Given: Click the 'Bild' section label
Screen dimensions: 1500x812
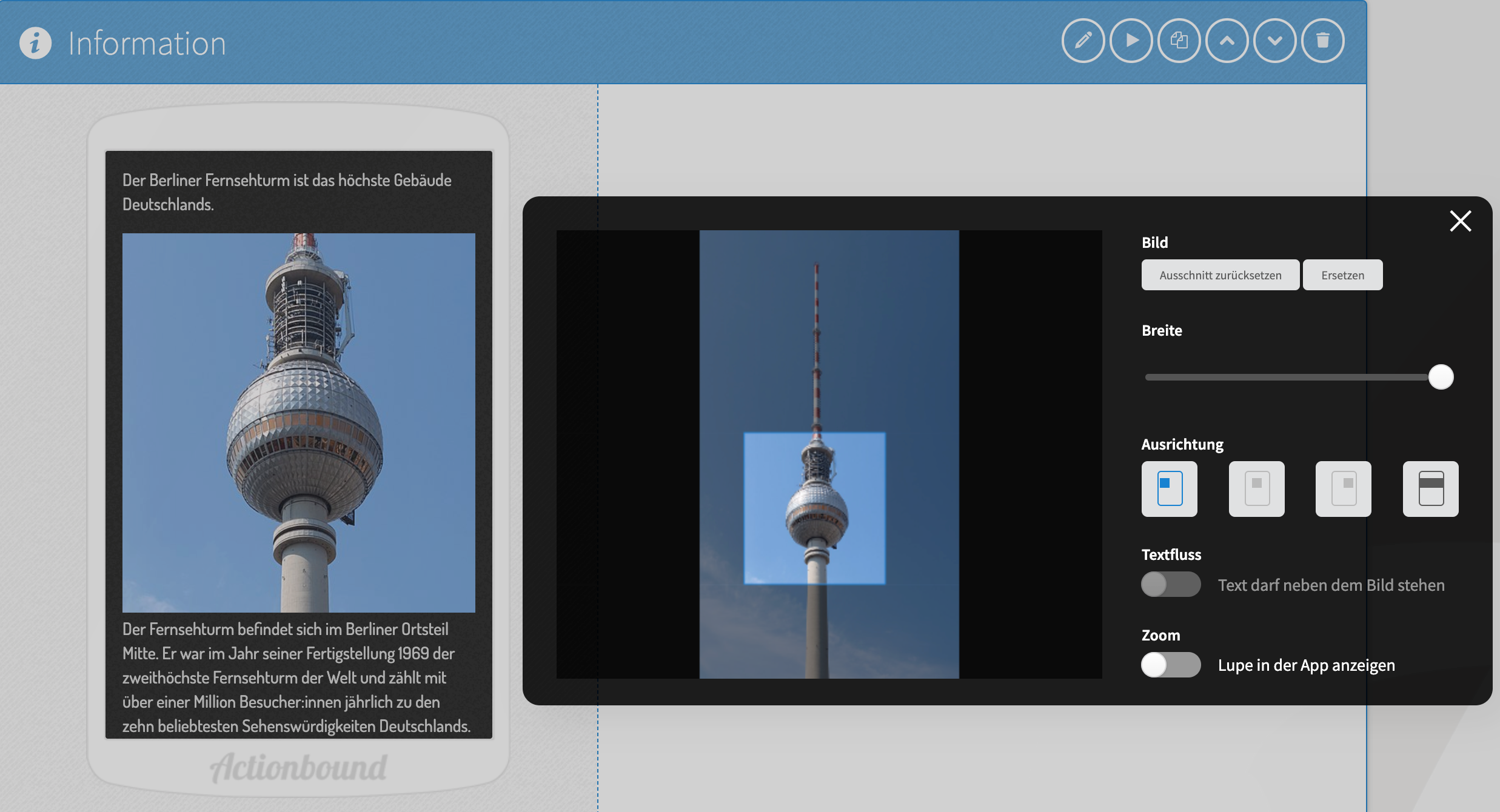Looking at the screenshot, I should [1154, 242].
